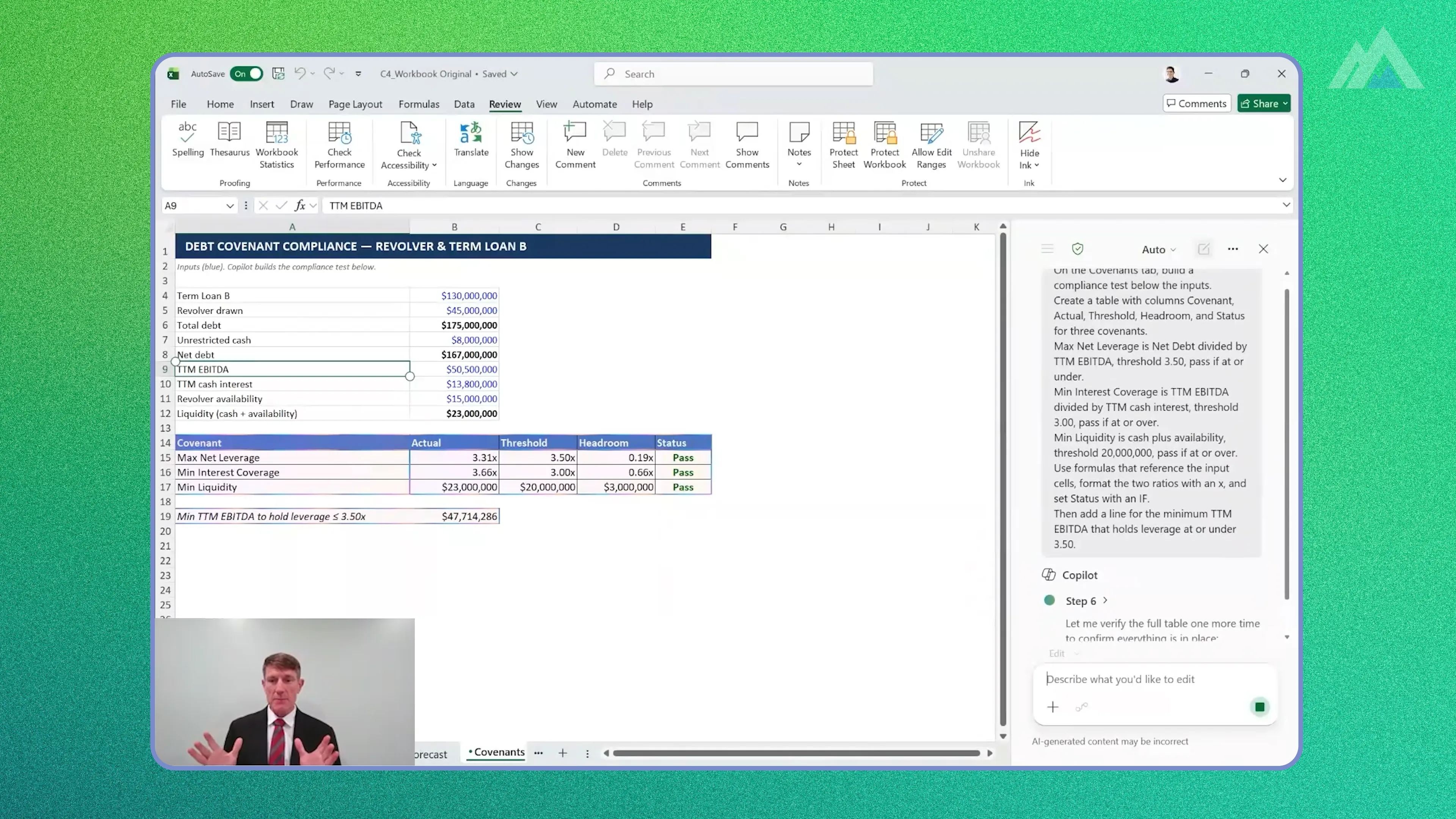Image resolution: width=1456 pixels, height=819 pixels.
Task: Add a new worksheet tab
Action: (x=562, y=753)
